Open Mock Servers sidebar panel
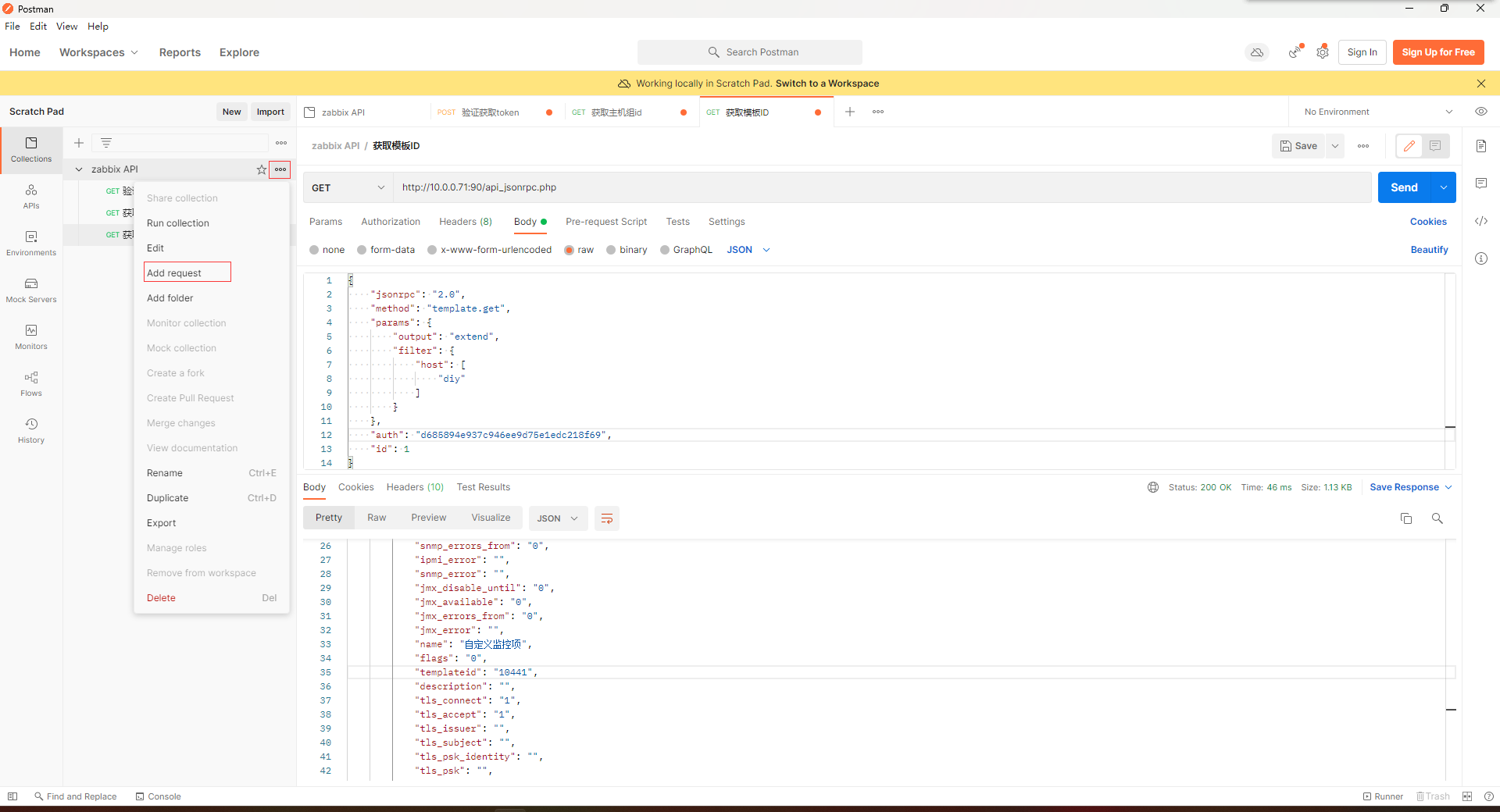Screen dimensions: 1500x812 (x=31, y=290)
